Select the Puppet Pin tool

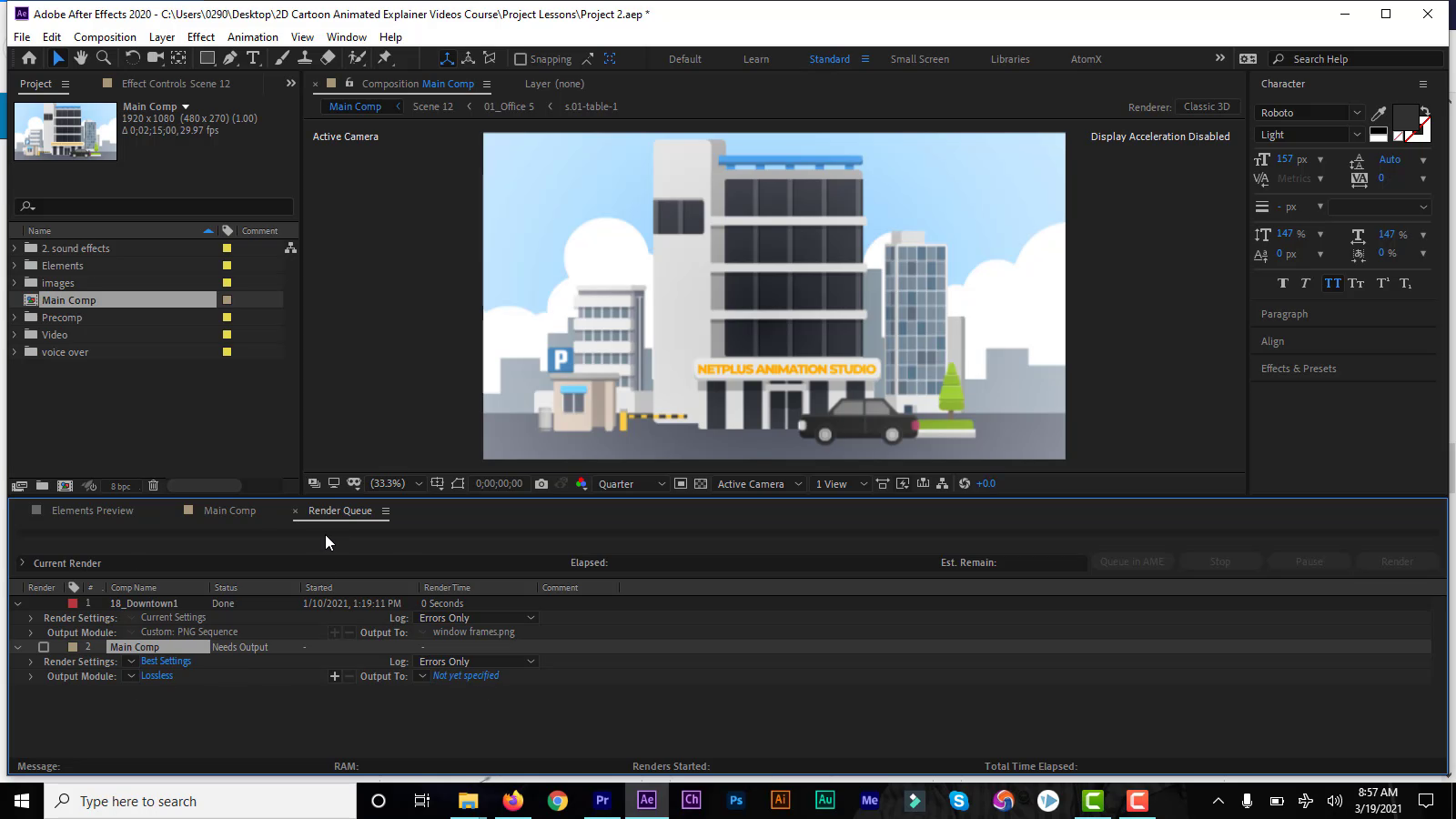pos(385,58)
